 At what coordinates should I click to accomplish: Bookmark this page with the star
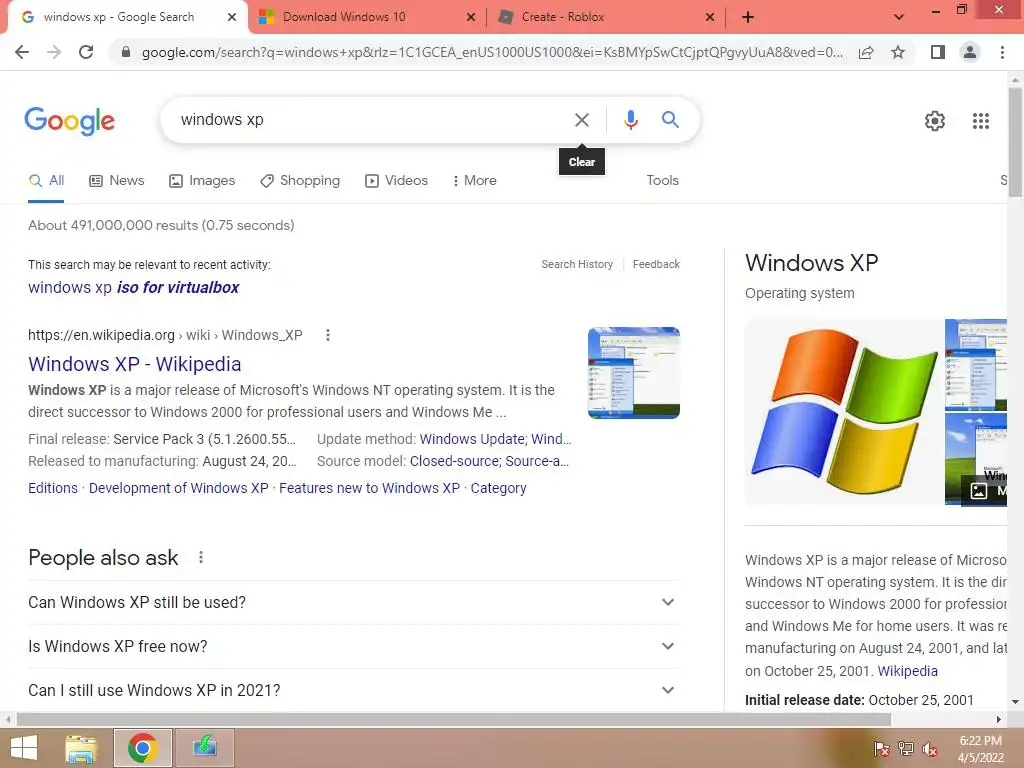pyautogui.click(x=898, y=52)
